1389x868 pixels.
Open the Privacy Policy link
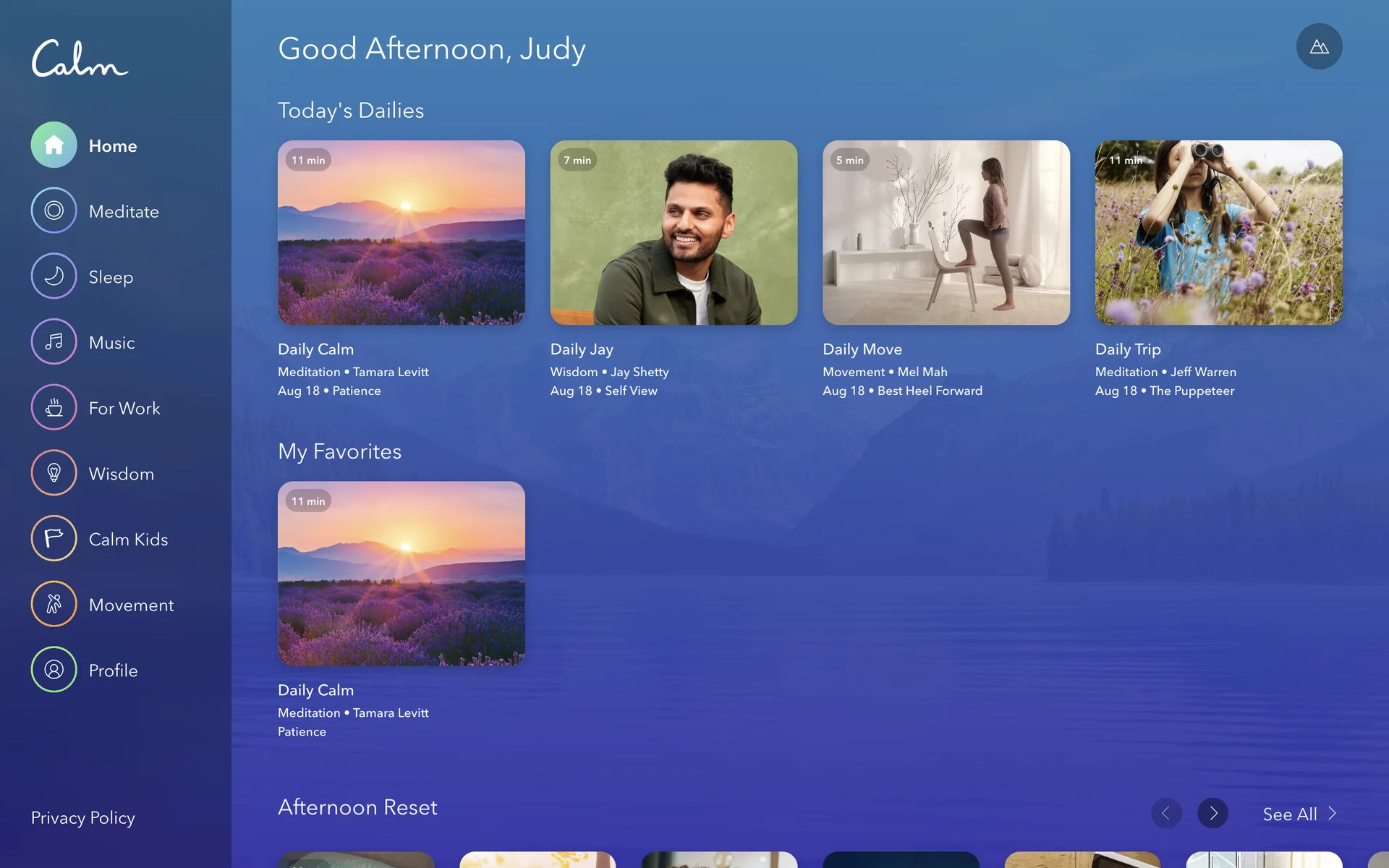[x=82, y=818]
